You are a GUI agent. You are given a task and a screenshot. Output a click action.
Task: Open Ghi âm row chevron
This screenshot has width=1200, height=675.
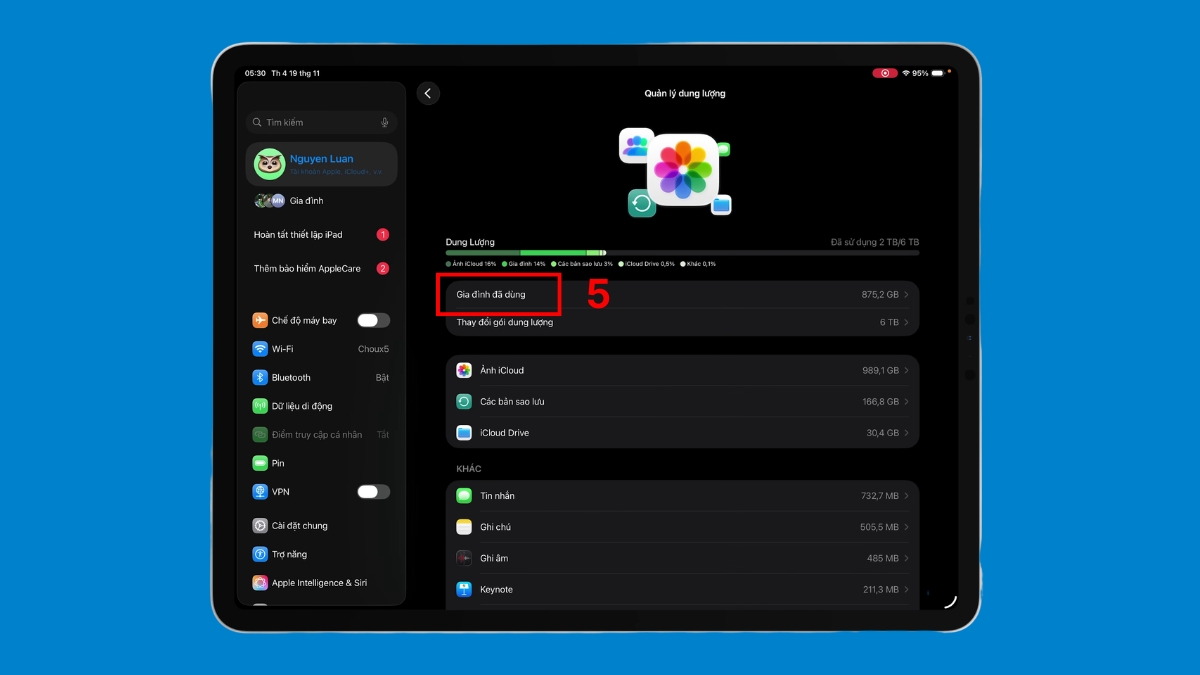click(x=906, y=558)
